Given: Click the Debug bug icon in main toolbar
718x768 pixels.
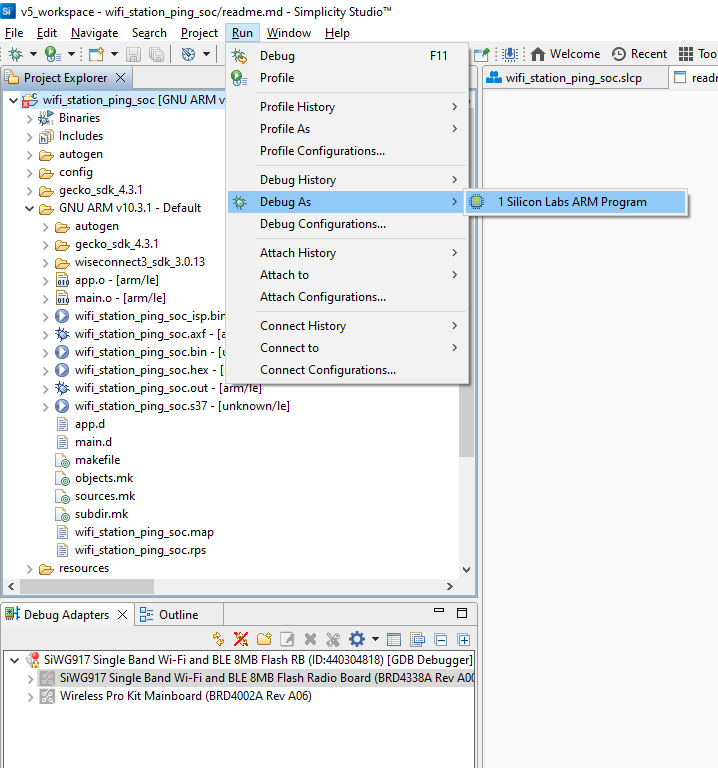Looking at the screenshot, I should point(15,54).
